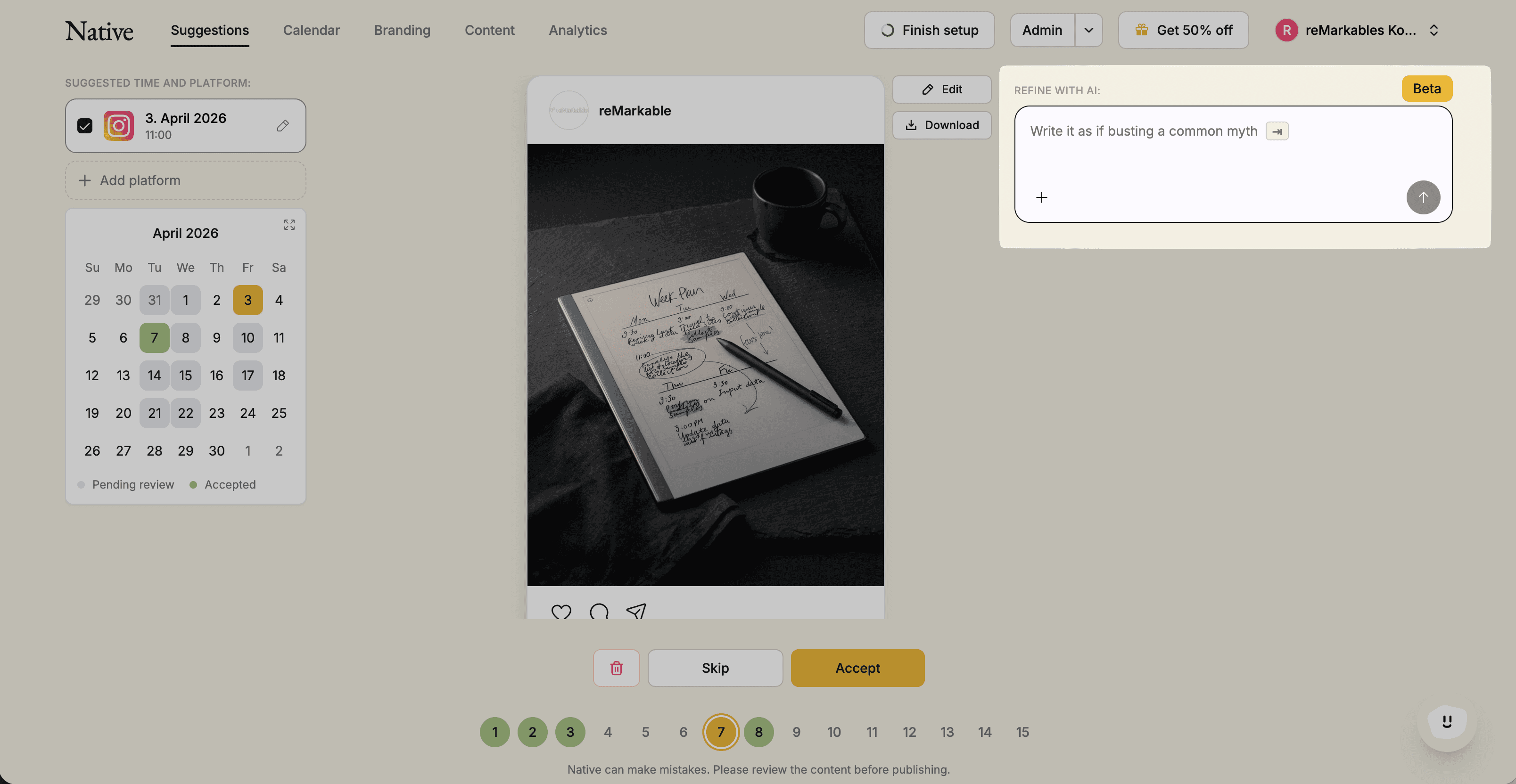
Task: Click the Download button
Action: 942,125
